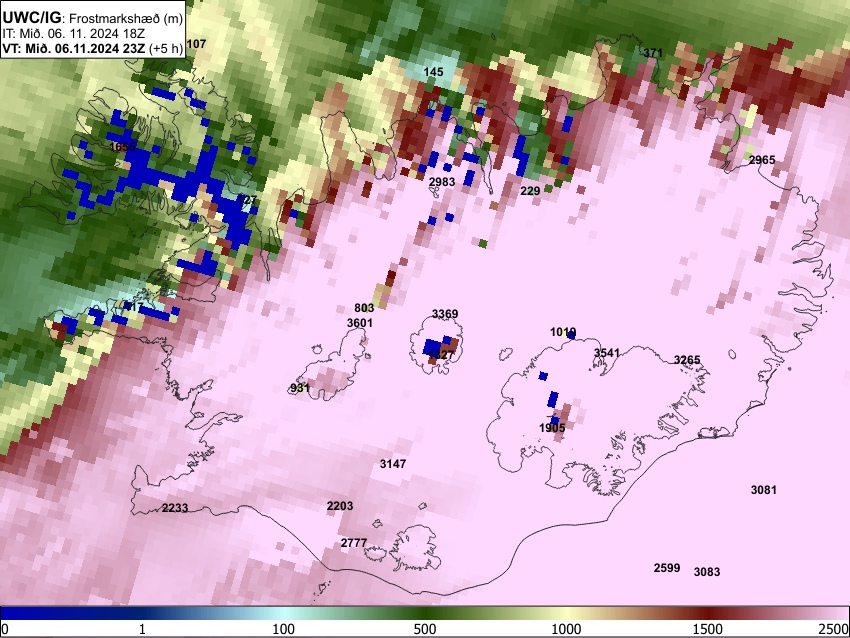850x638 pixels.
Task: Click the dark red color scale segment above 1500
Action: tap(708, 614)
